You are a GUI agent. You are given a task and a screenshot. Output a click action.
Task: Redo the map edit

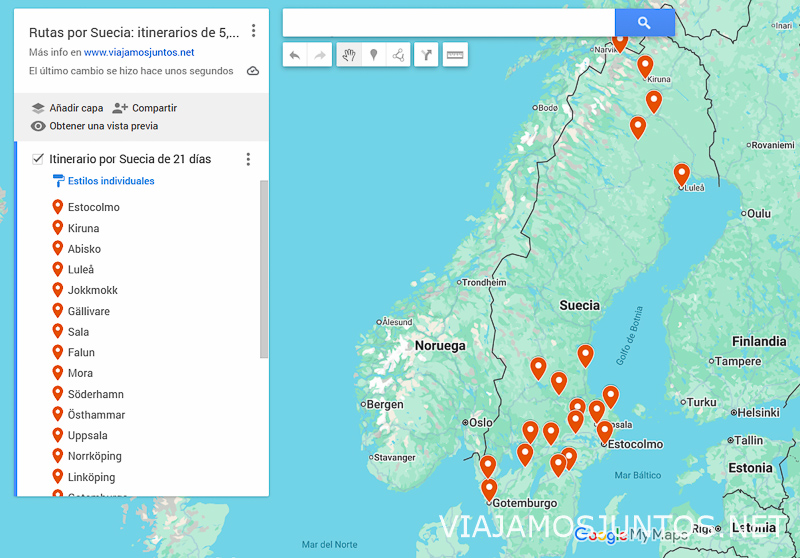pos(320,55)
